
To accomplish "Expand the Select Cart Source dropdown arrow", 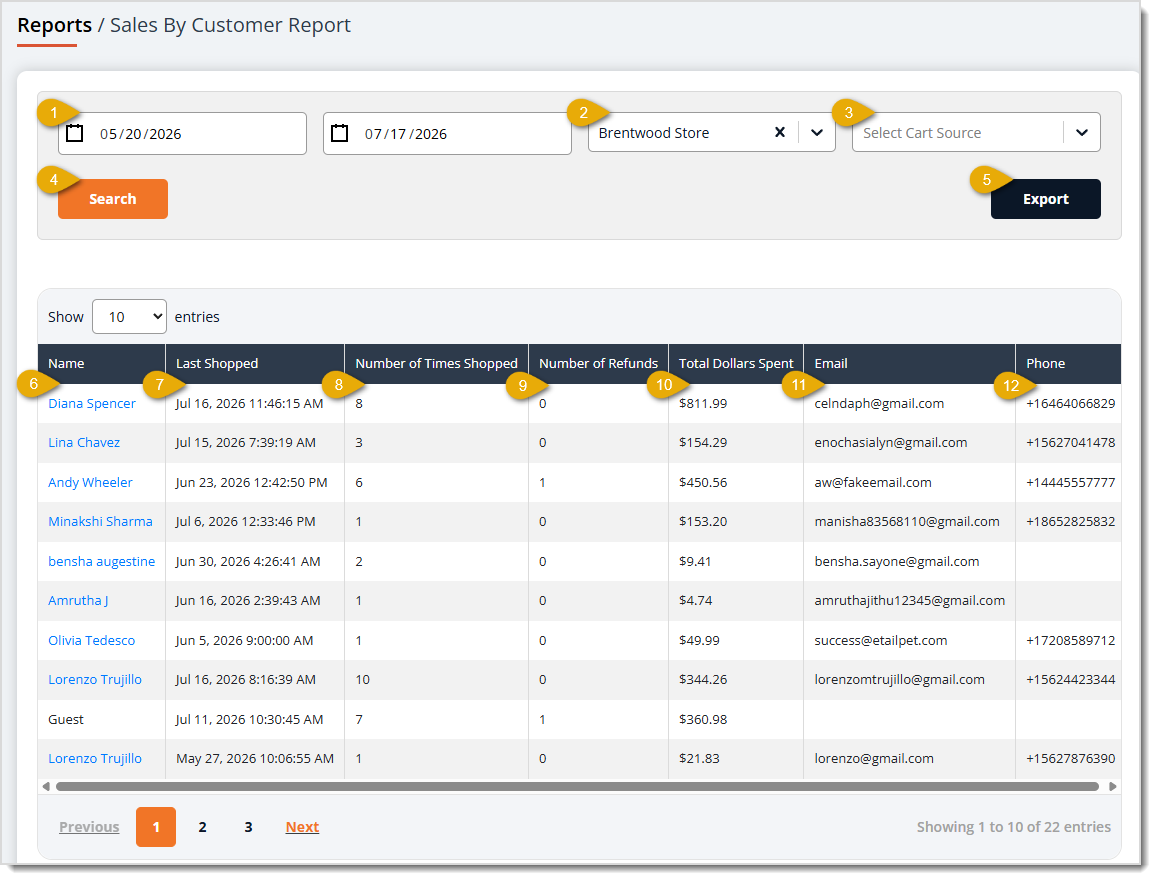I will (1082, 133).
